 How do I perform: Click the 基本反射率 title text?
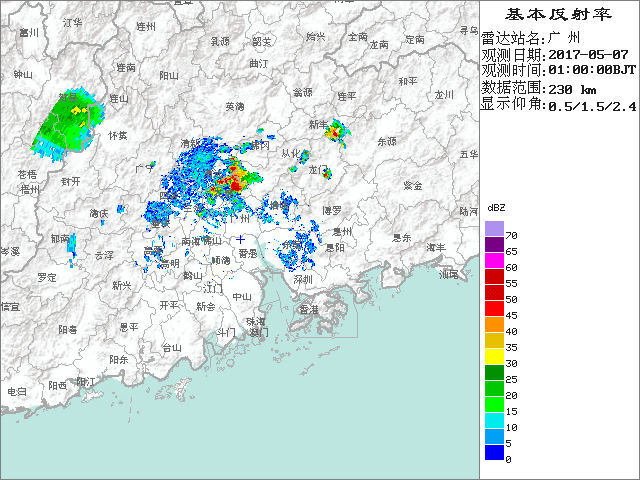tap(558, 15)
